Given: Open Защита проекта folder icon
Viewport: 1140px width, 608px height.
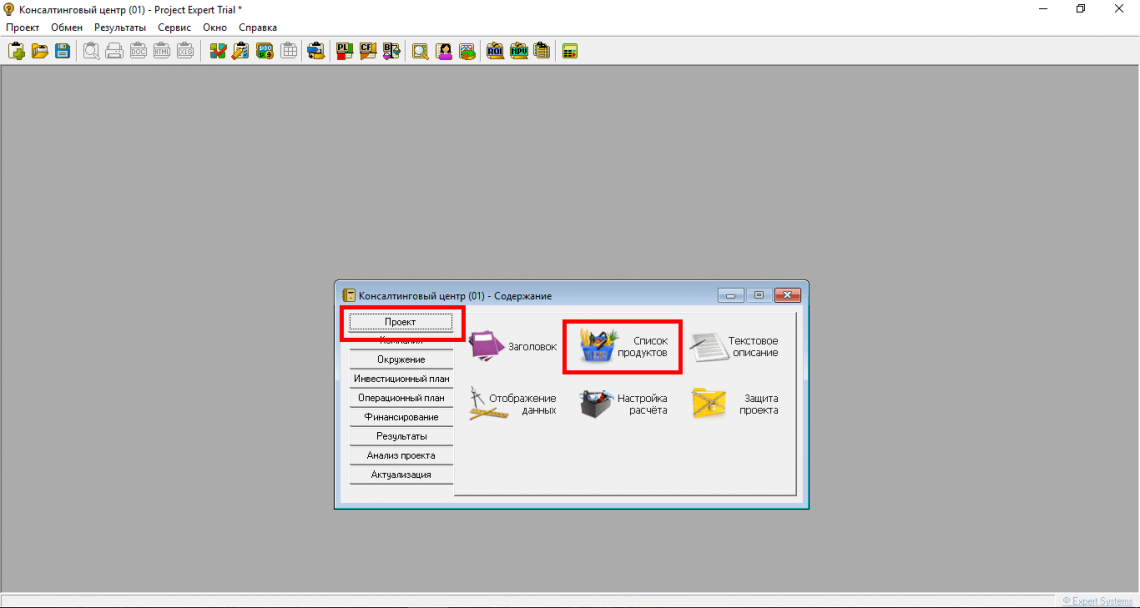Looking at the screenshot, I should (x=734, y=404).
